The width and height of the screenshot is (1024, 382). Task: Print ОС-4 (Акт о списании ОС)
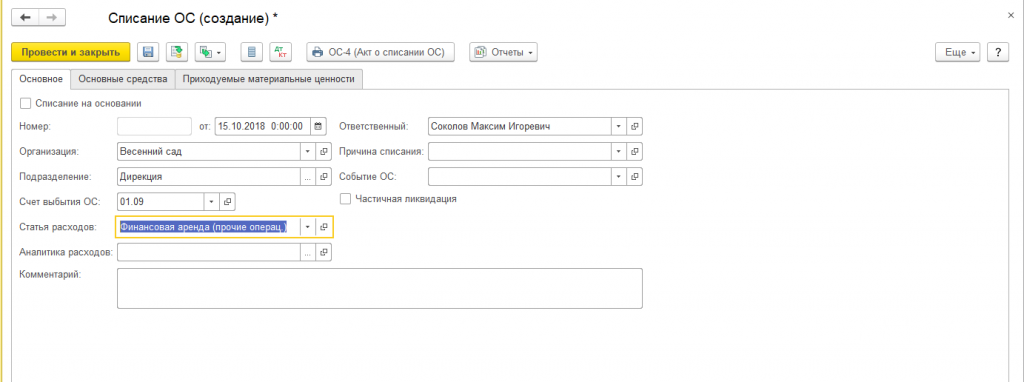[380, 52]
